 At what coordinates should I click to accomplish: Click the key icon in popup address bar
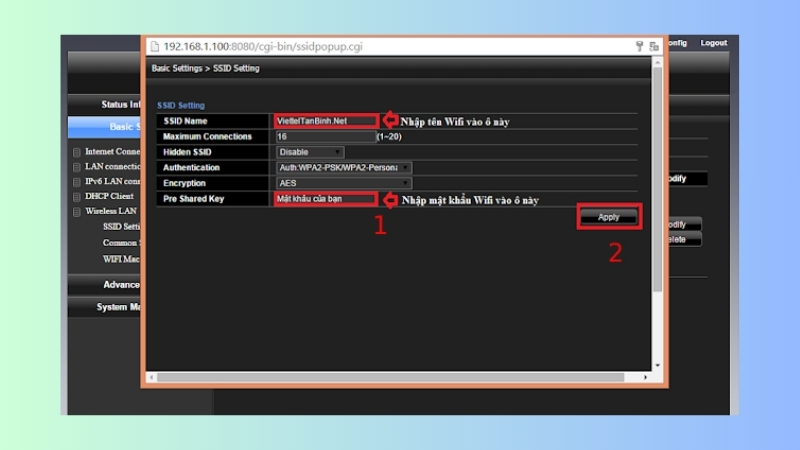[639, 46]
